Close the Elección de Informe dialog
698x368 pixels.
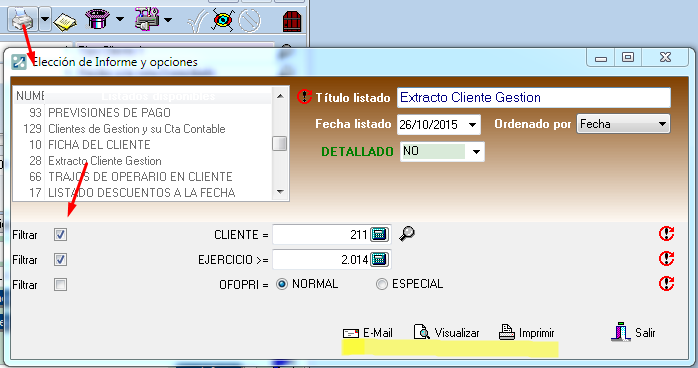665,58
